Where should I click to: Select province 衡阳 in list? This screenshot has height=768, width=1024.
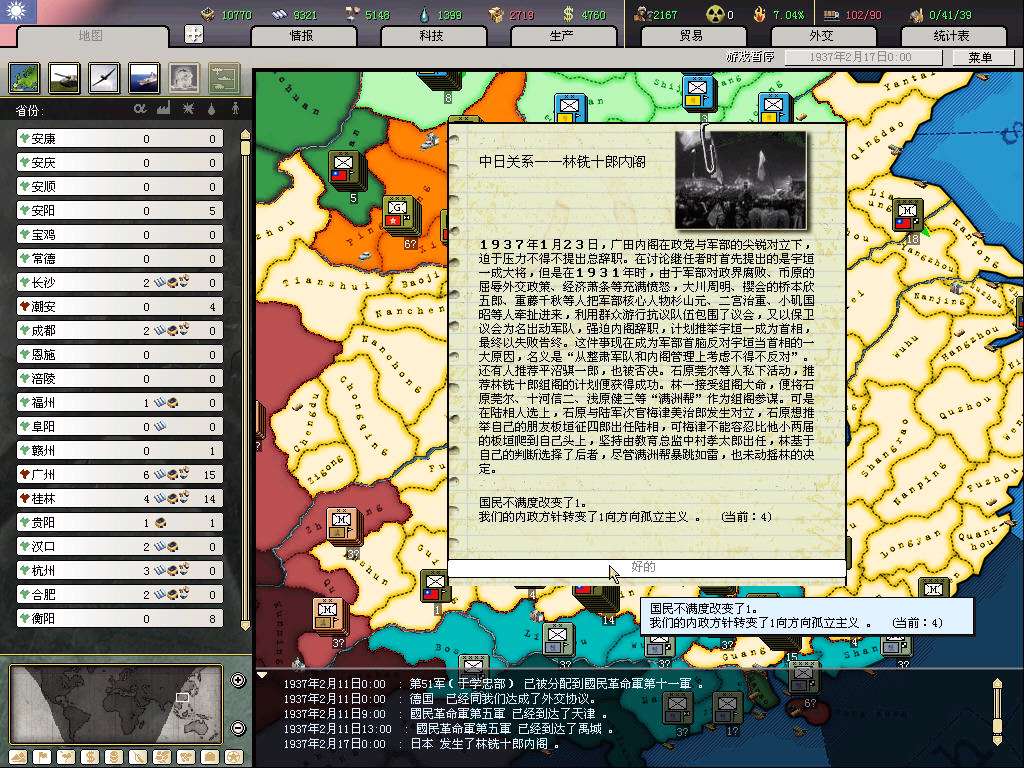[120, 618]
